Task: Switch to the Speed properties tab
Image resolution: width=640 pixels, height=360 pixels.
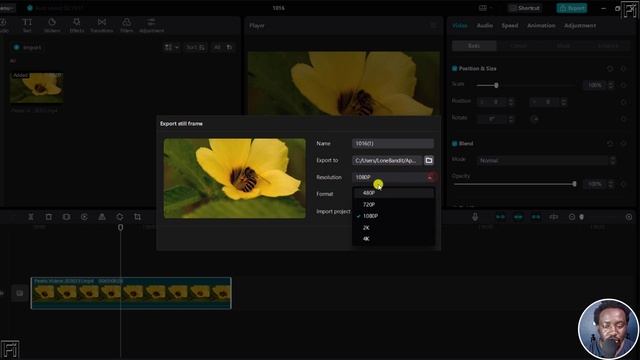Action: pyautogui.click(x=510, y=25)
